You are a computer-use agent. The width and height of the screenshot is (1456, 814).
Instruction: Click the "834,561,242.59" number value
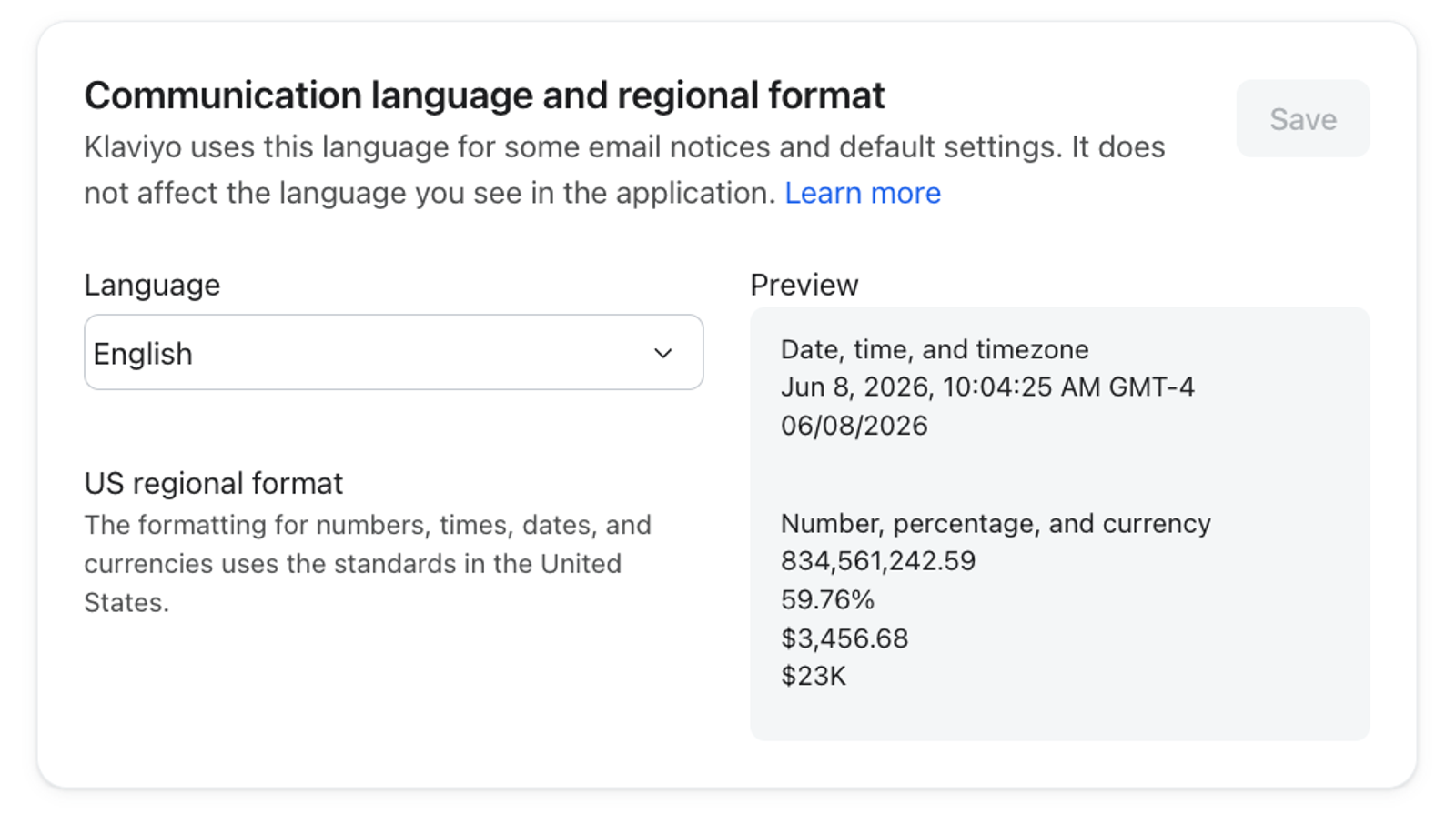878,561
